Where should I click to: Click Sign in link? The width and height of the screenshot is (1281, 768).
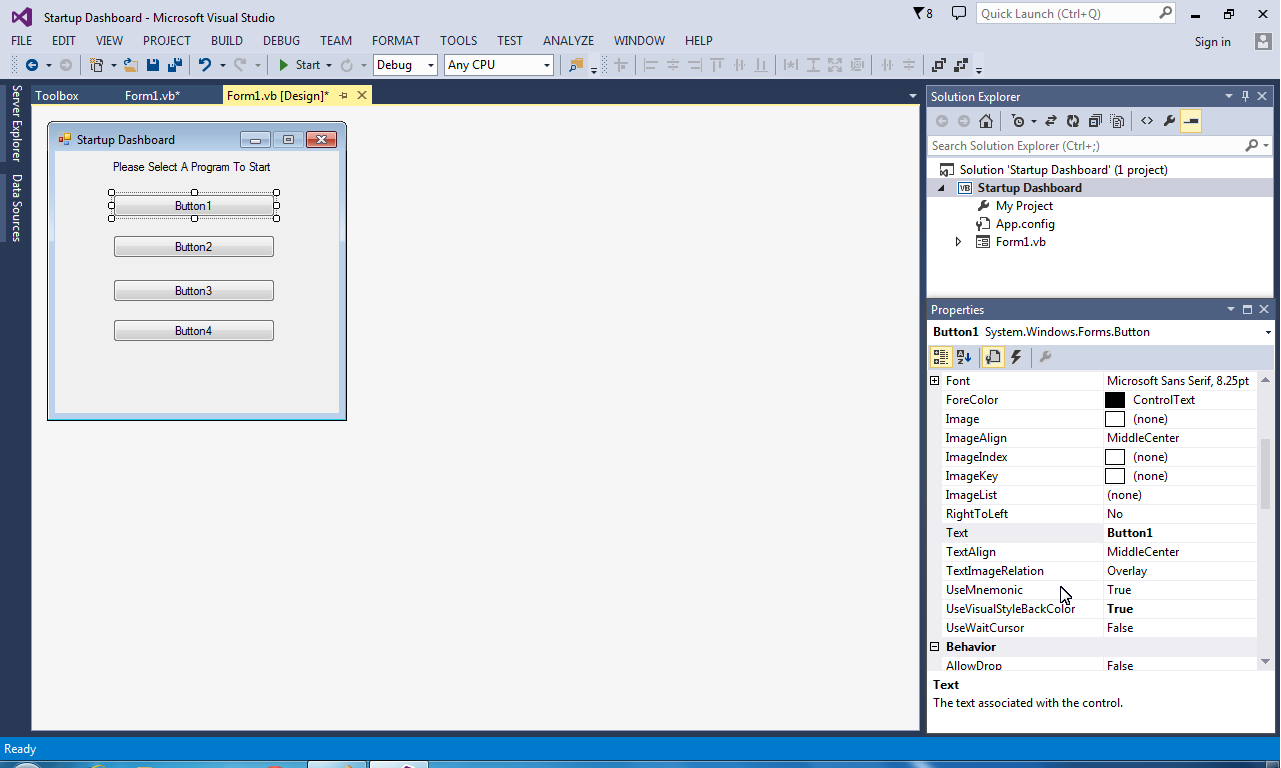pos(1212,42)
